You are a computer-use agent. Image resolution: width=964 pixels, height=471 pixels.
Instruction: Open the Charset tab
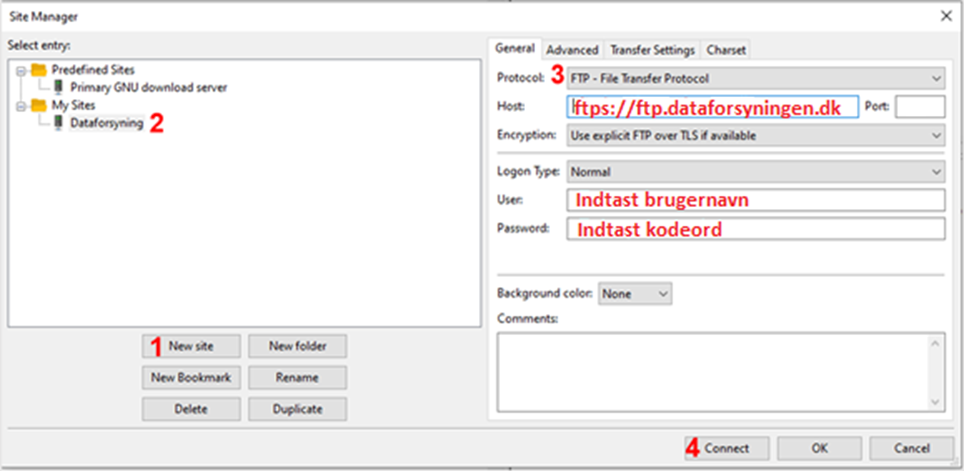pos(726,50)
